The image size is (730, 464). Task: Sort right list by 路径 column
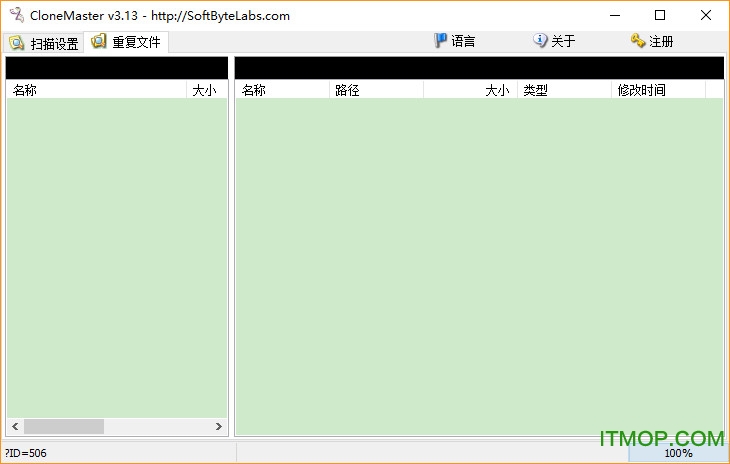coord(377,90)
